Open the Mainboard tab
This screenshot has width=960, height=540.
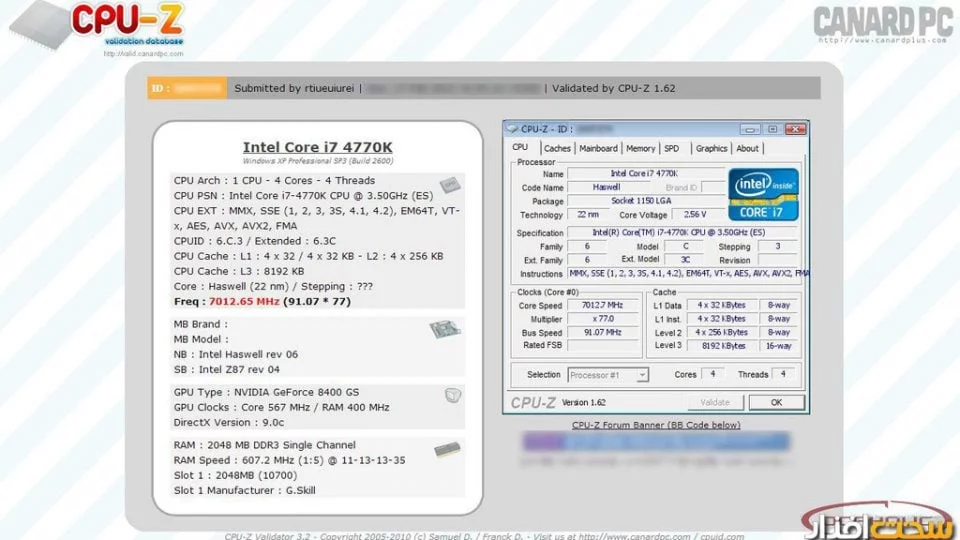click(x=598, y=148)
